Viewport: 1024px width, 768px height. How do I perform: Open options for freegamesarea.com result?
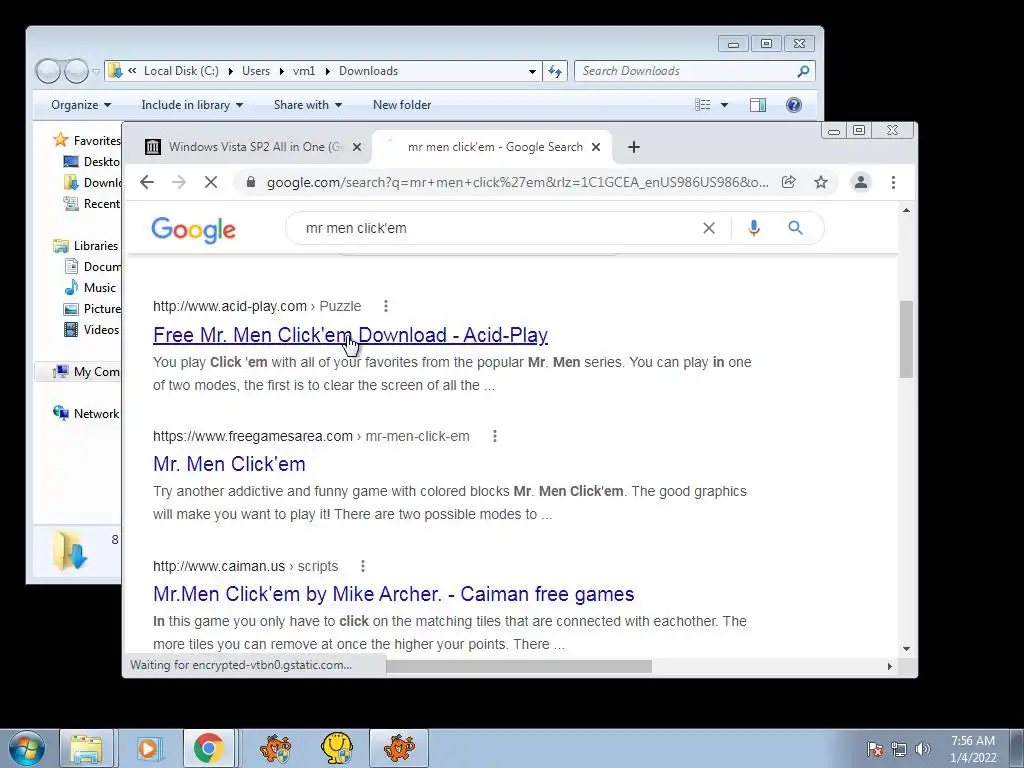point(494,436)
